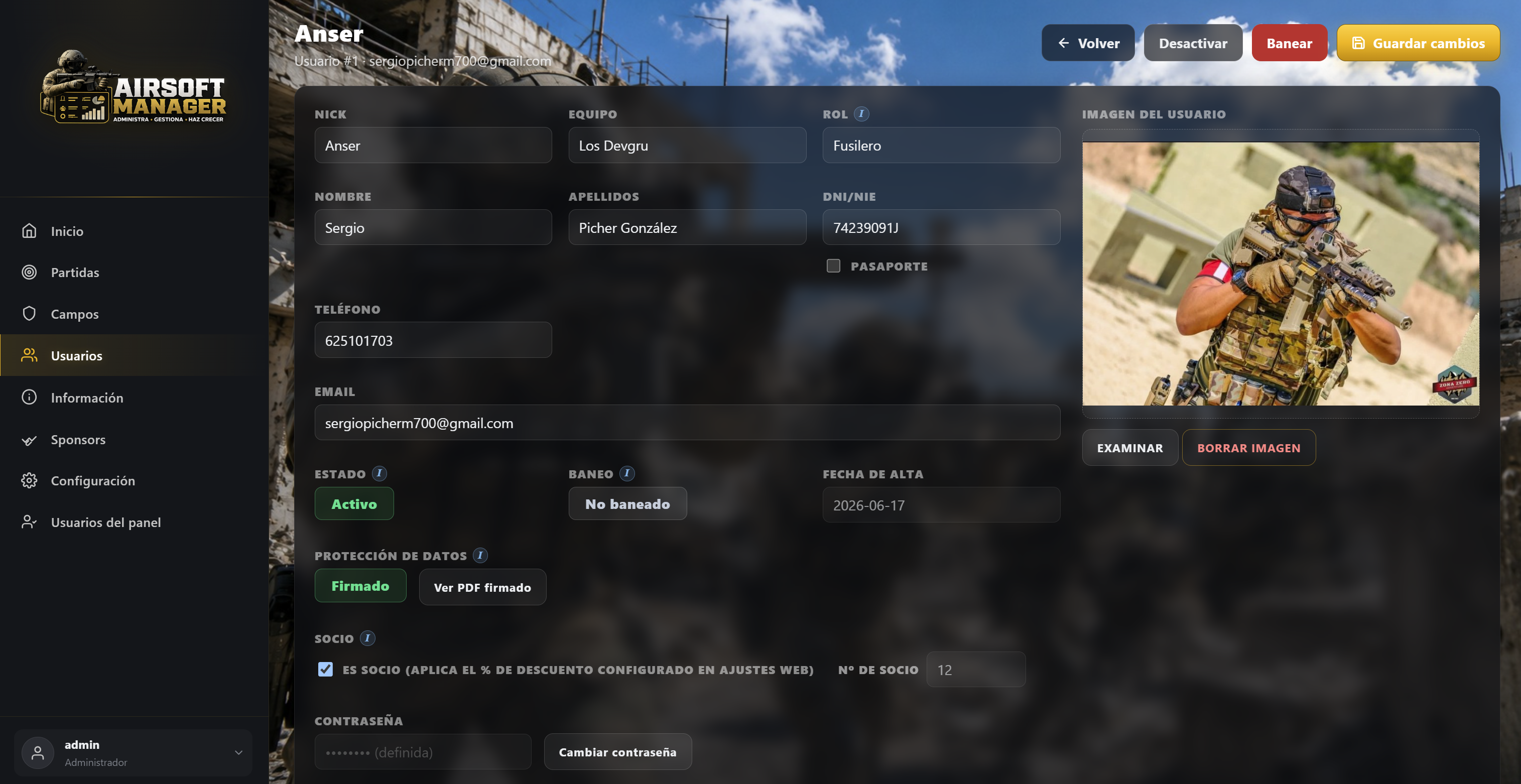Tick the Pasaporte checkbox
1521x784 pixels.
833,266
